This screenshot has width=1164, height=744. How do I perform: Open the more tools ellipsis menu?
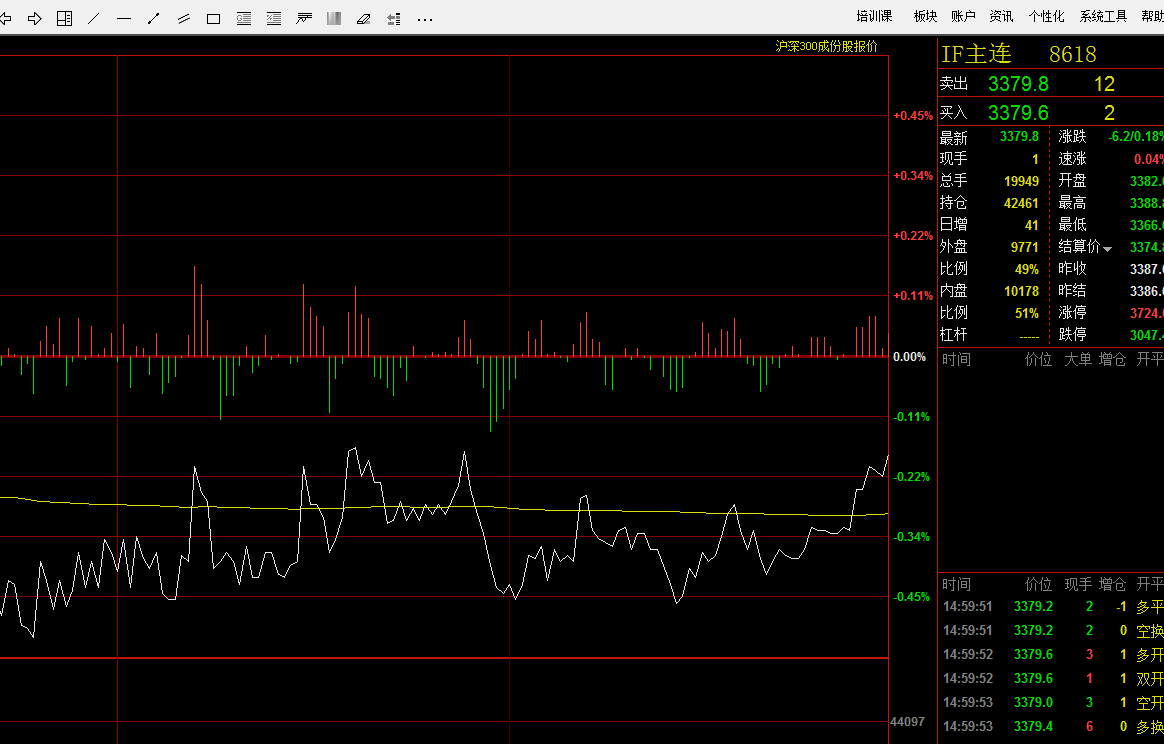(x=425, y=18)
